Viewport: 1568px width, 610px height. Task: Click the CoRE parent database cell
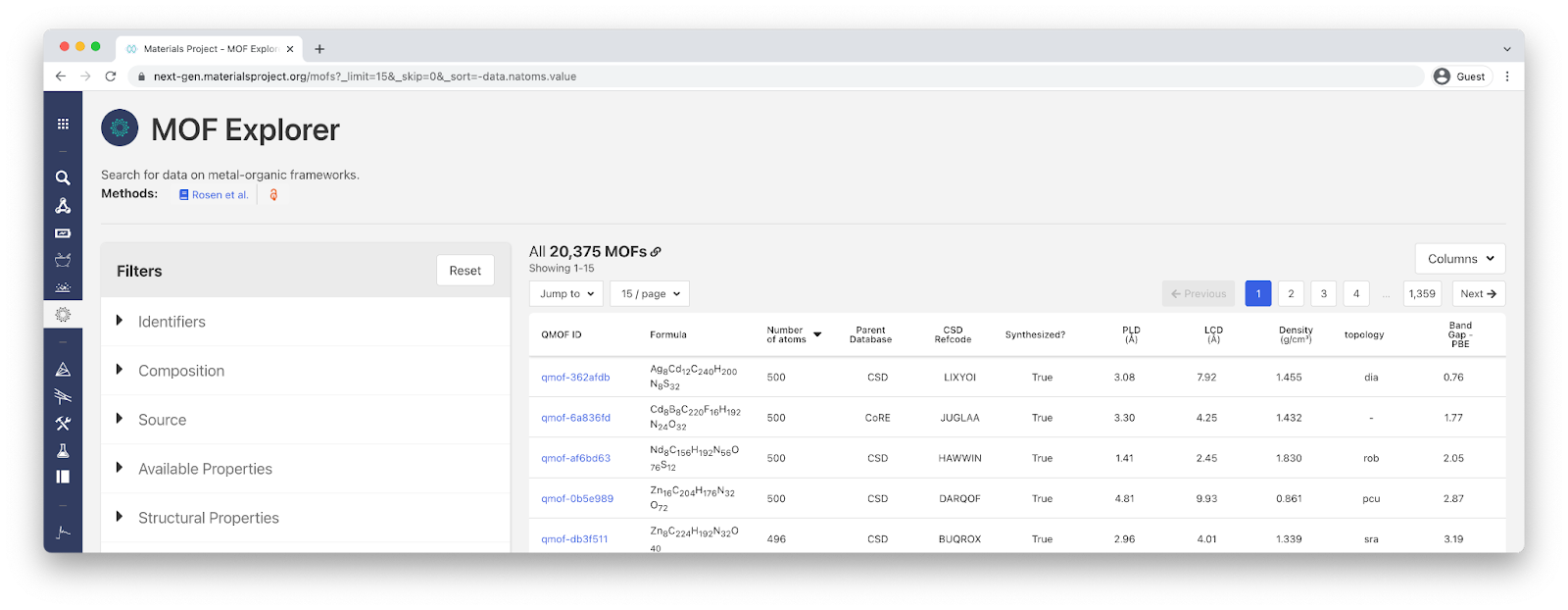click(x=877, y=418)
